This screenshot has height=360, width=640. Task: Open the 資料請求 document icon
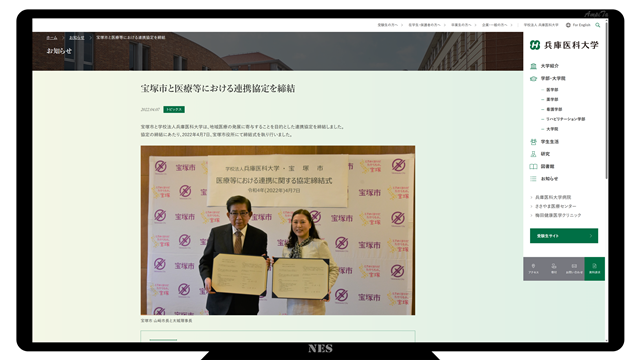[594, 266]
